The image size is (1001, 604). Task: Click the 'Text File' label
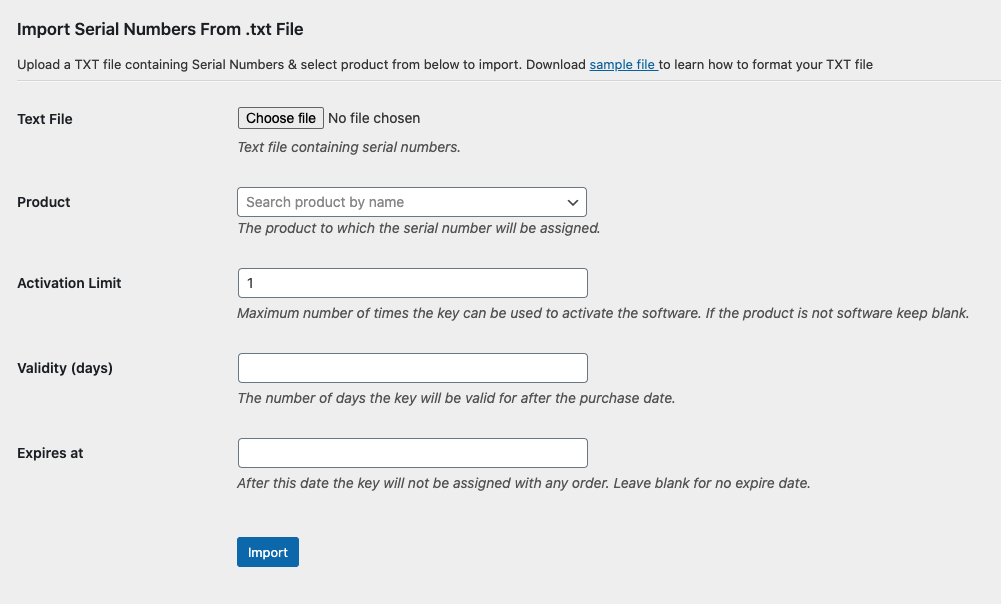[45, 119]
